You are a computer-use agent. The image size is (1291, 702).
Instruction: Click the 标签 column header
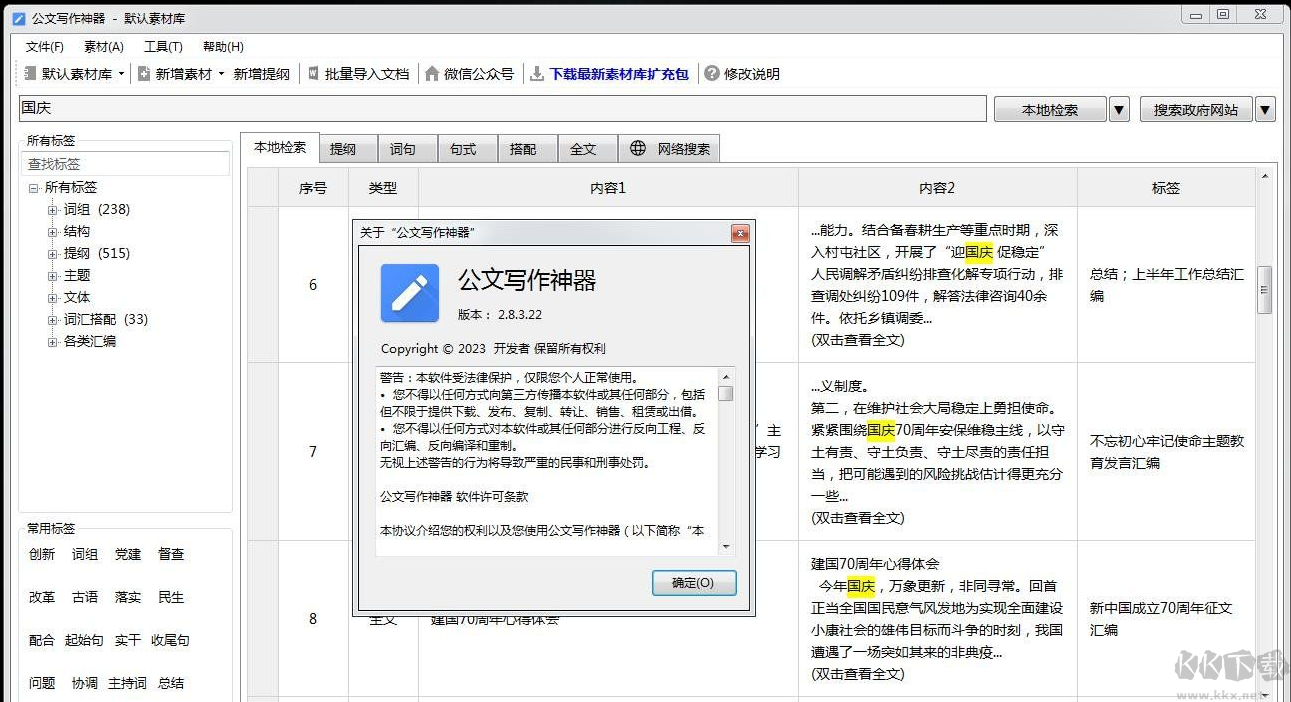pos(1166,187)
